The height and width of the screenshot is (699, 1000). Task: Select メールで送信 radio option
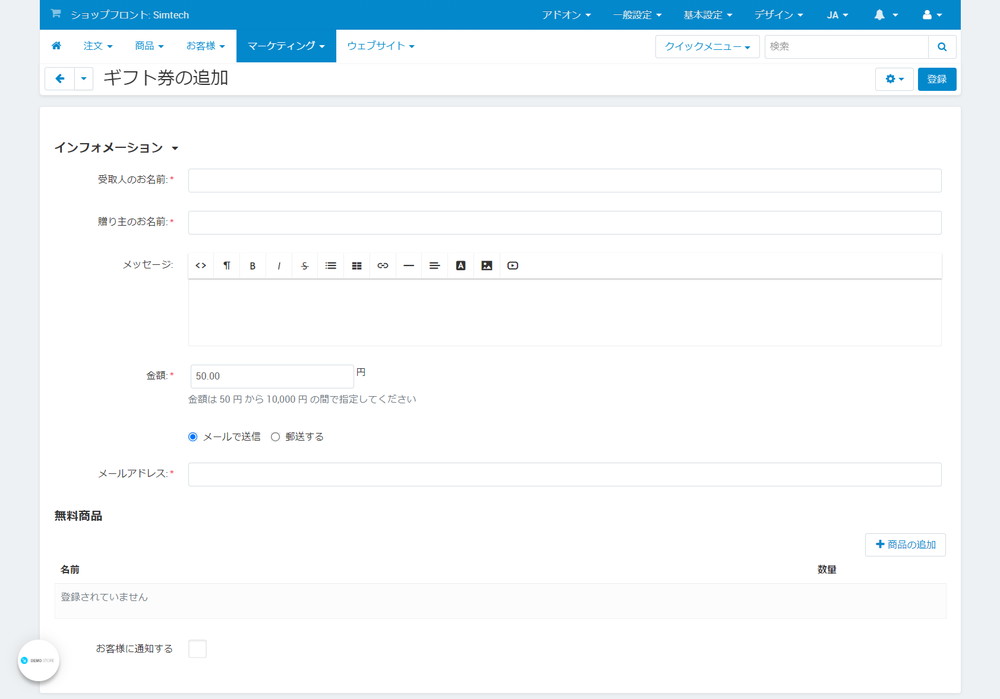coord(193,437)
